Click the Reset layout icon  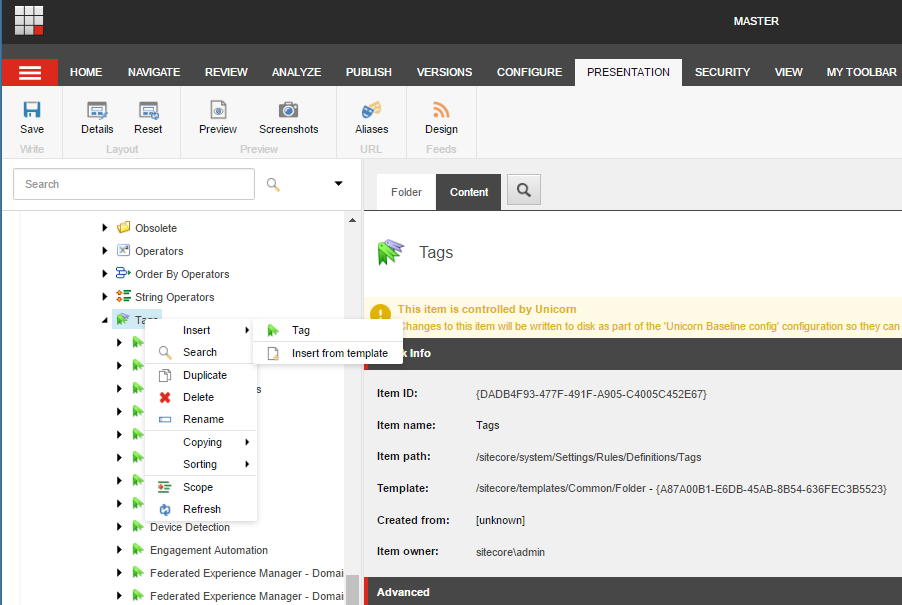[148, 111]
